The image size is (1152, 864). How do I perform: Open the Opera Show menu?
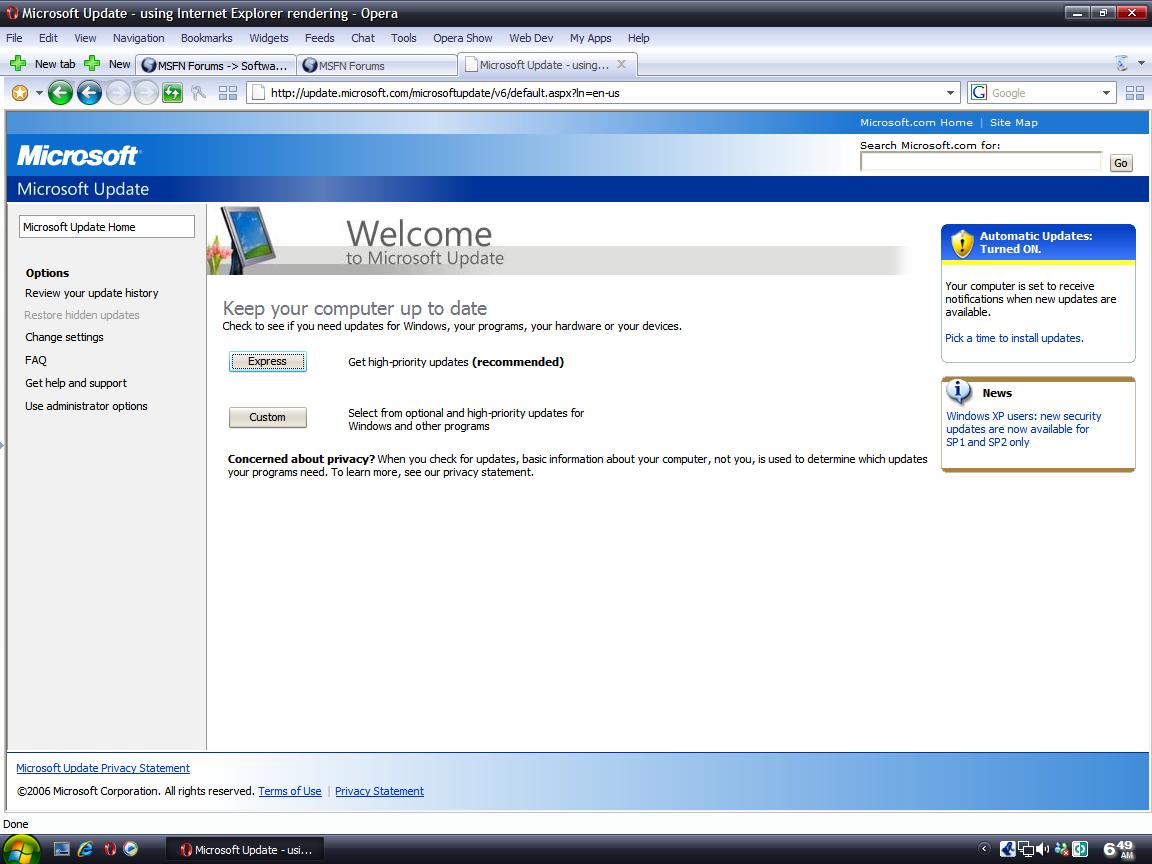(x=463, y=38)
